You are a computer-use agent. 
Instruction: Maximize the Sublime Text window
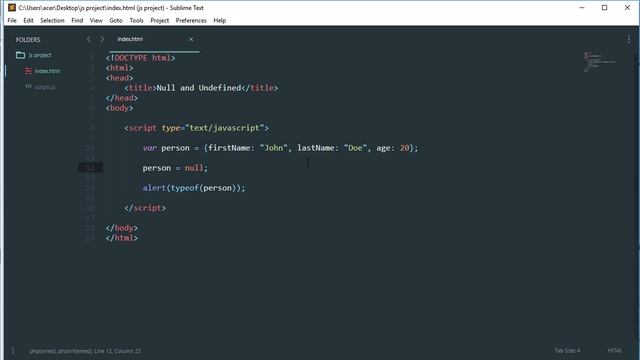(x=604, y=8)
